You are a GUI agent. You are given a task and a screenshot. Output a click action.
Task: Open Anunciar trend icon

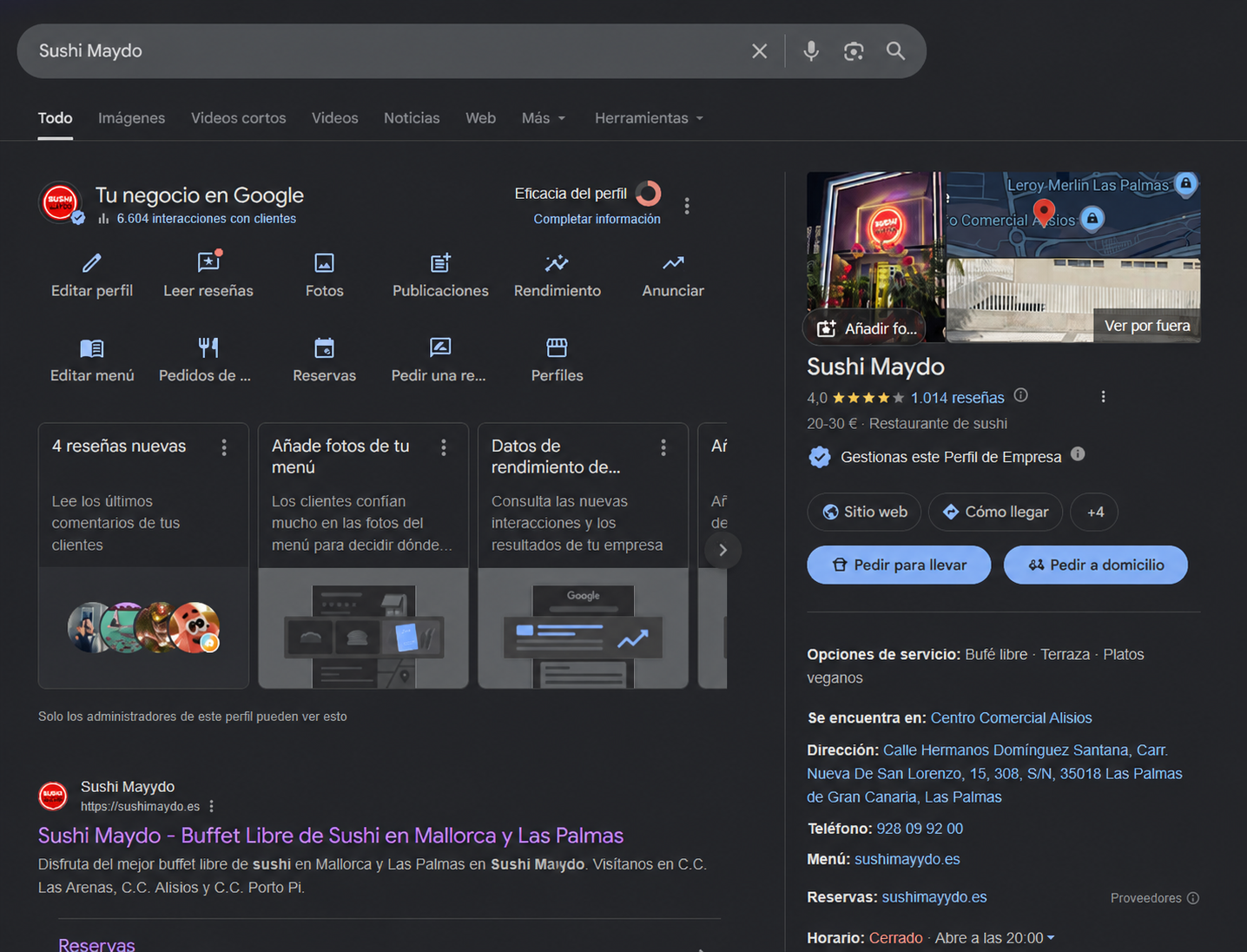(673, 262)
